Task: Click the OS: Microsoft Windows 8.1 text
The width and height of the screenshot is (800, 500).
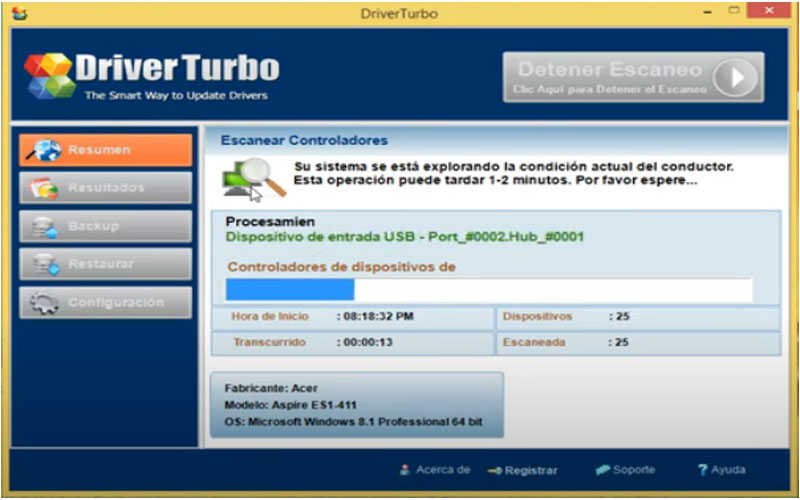Action: pyautogui.click(x=353, y=422)
